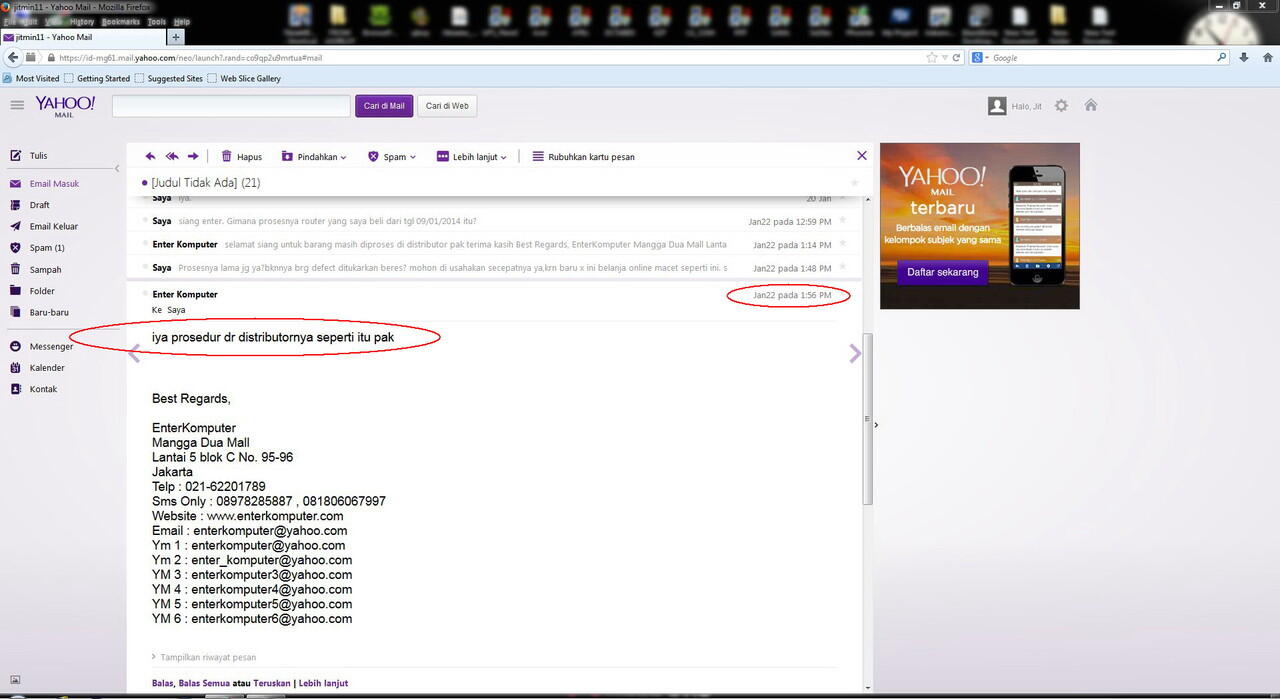Click the Google search magnifier icon
This screenshot has width=1280, height=699.
click(x=1221, y=58)
